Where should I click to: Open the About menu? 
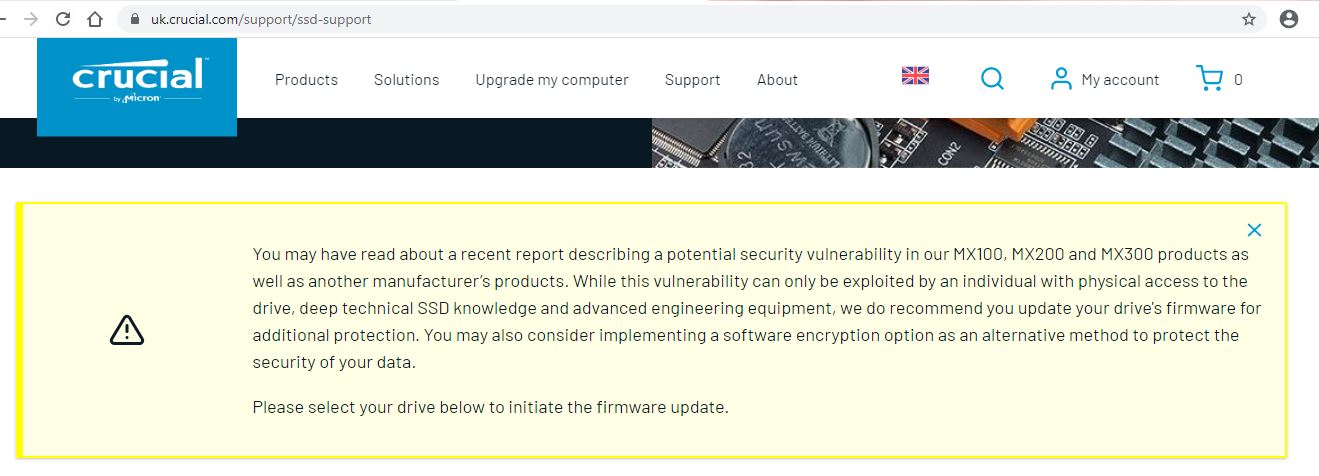(x=777, y=80)
